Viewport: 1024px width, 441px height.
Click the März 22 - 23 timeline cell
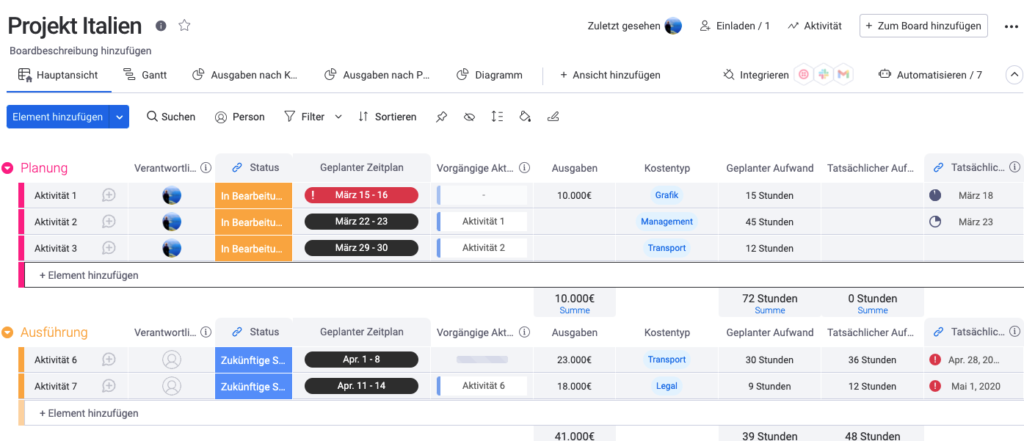coord(361,221)
